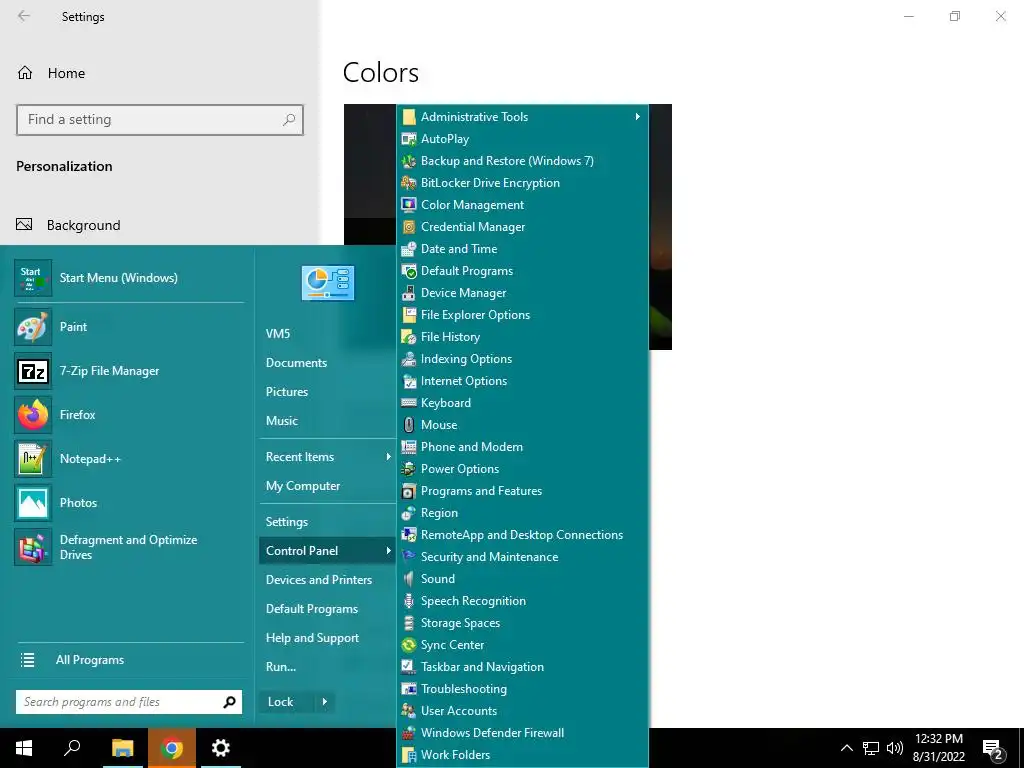Click the Start Menu (Windows) entry

(129, 278)
